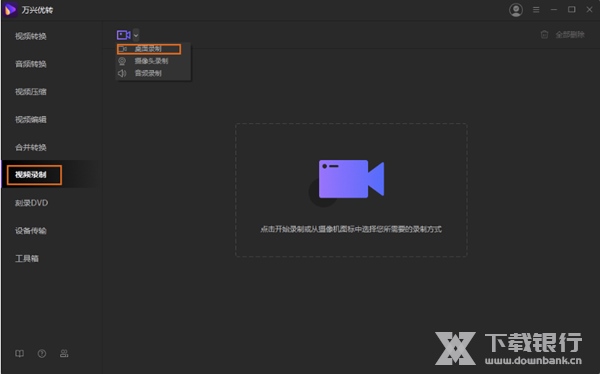This screenshot has width=600, height=374.
Task: Open the hamburger main menu icon
Action: (536, 10)
